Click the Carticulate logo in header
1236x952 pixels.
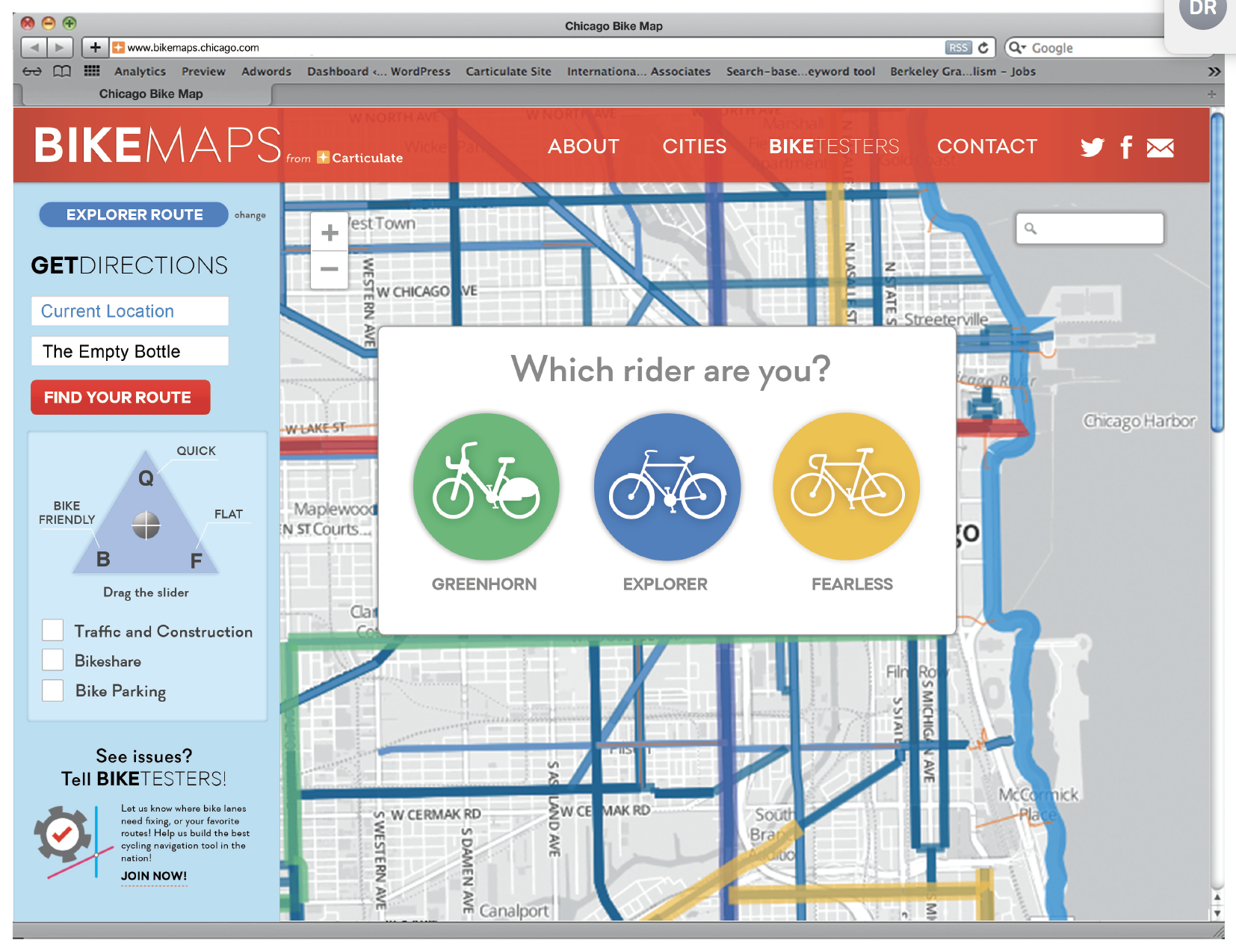pos(360,158)
